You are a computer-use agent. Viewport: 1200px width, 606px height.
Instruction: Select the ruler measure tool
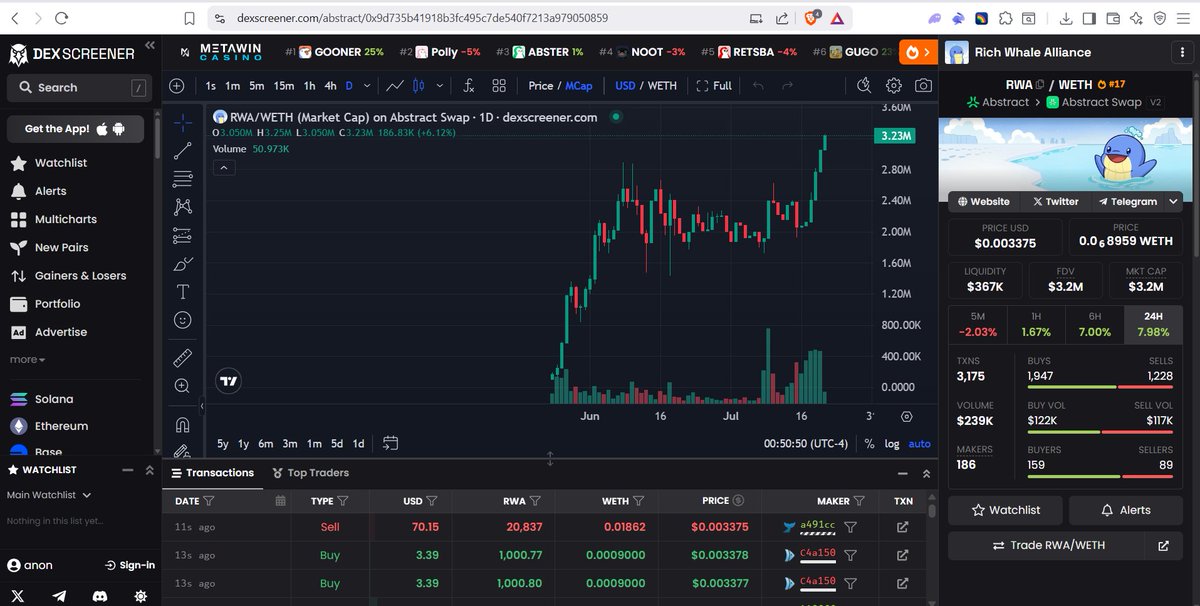(183, 357)
